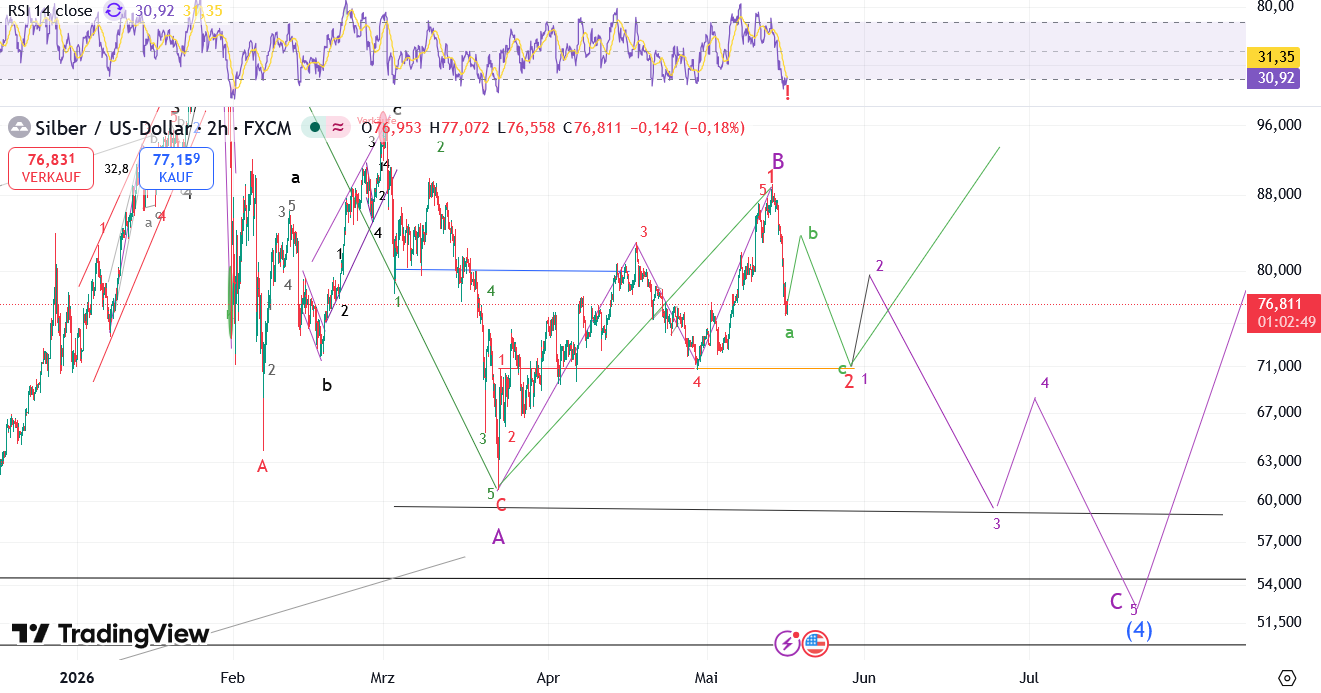
Task: Click the Feb label on time axis
Action: [x=232, y=677]
